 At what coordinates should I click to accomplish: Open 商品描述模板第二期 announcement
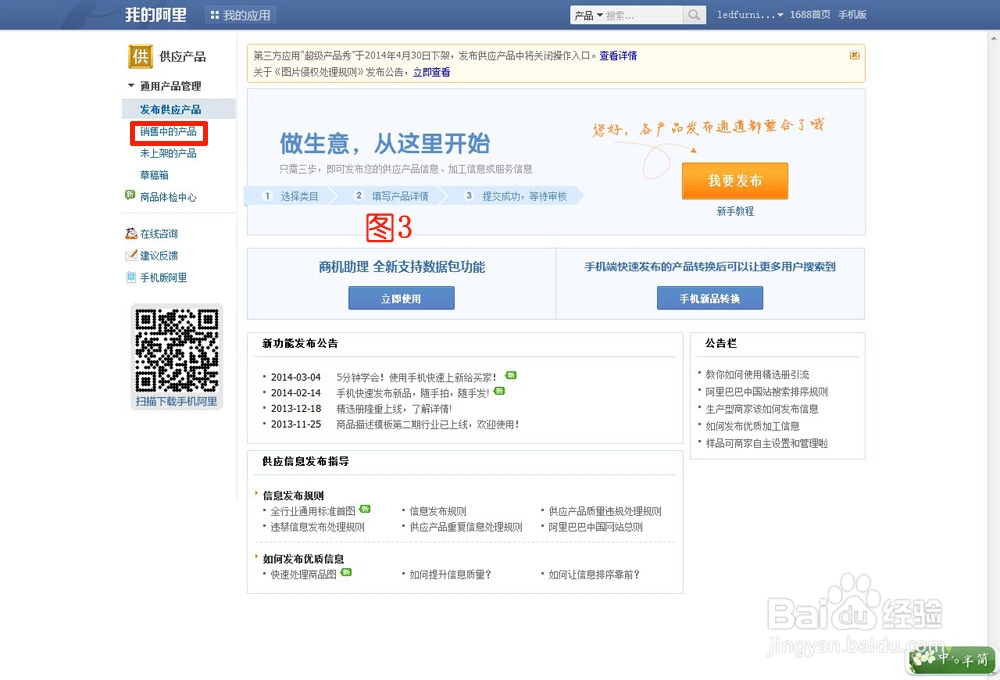427,424
